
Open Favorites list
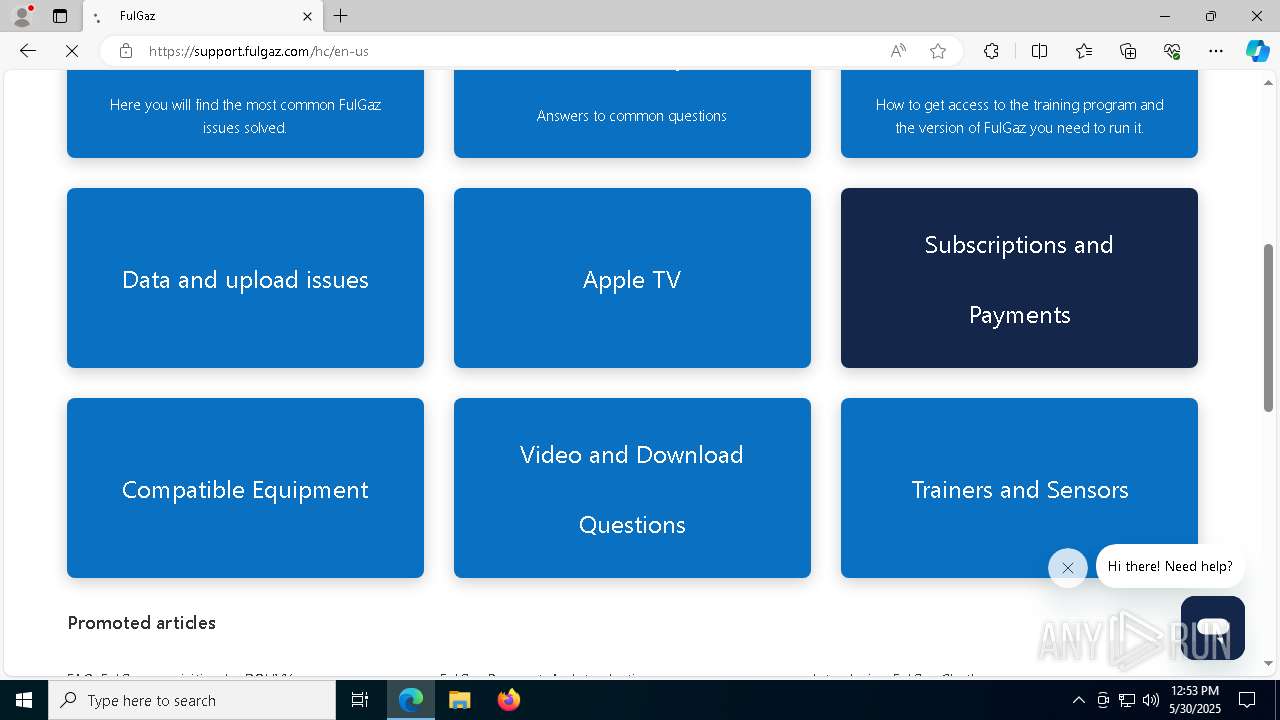[x=1084, y=51]
